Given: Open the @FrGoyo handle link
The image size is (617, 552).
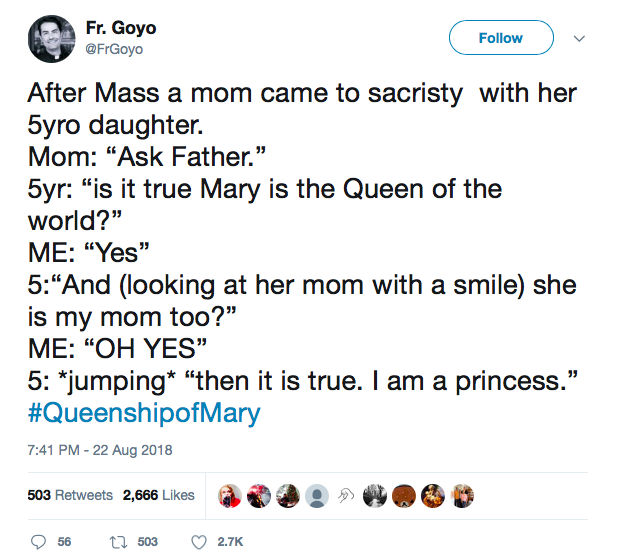Looking at the screenshot, I should point(113,47).
